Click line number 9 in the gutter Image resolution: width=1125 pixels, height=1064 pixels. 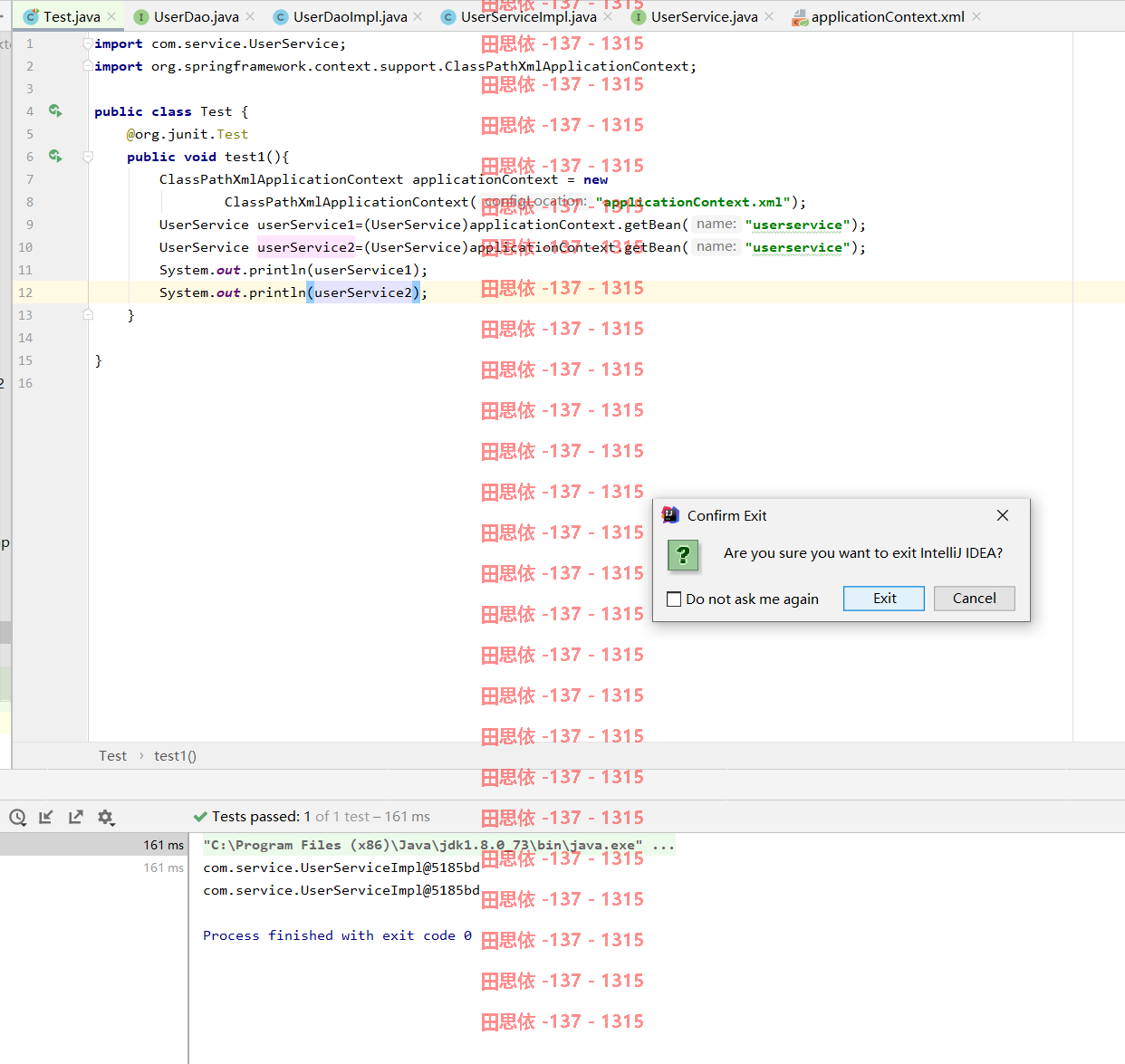coord(29,225)
